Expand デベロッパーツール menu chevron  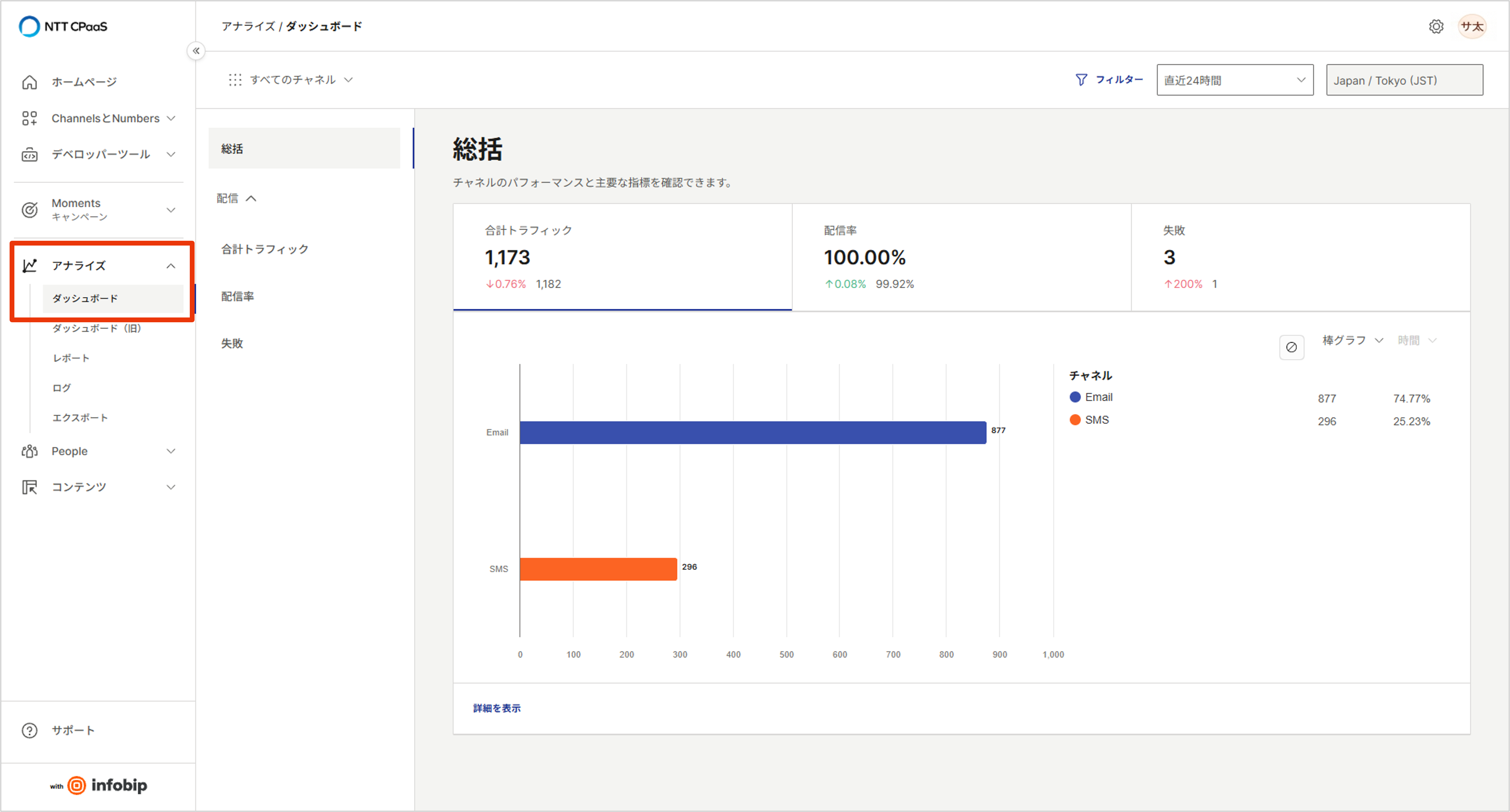[171, 155]
